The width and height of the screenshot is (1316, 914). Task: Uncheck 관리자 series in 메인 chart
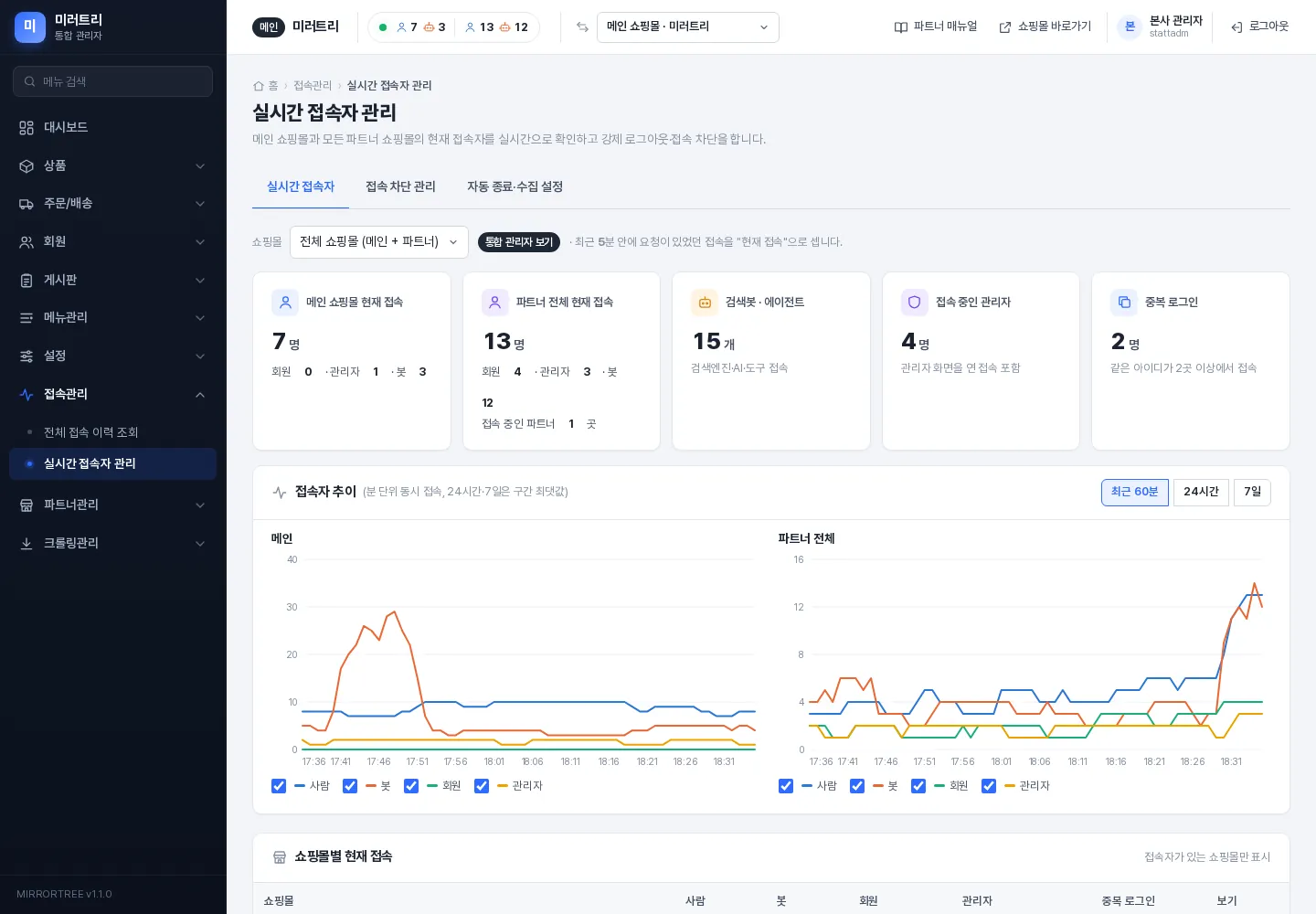[x=482, y=786]
